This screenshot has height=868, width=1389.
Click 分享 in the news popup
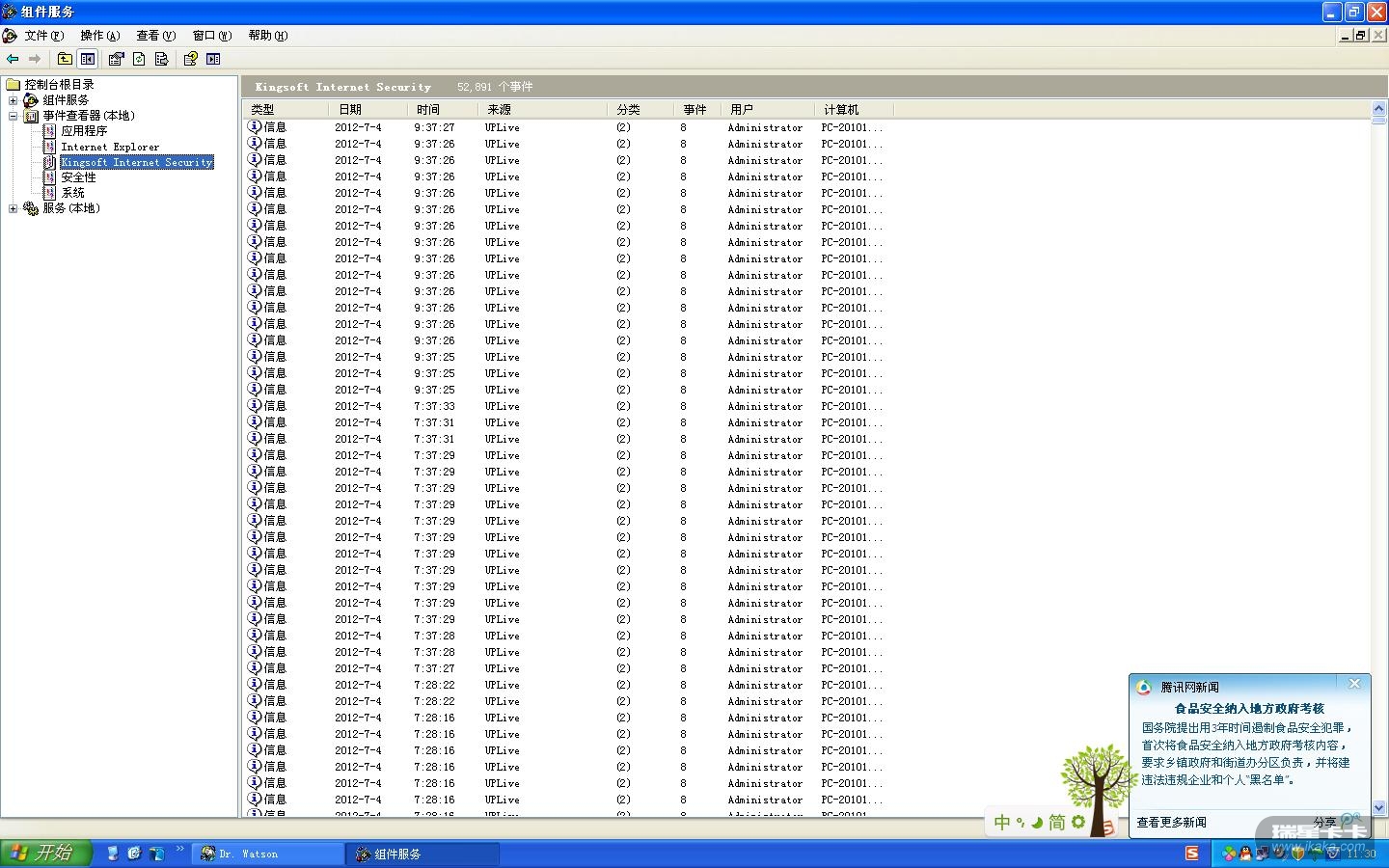(1325, 823)
